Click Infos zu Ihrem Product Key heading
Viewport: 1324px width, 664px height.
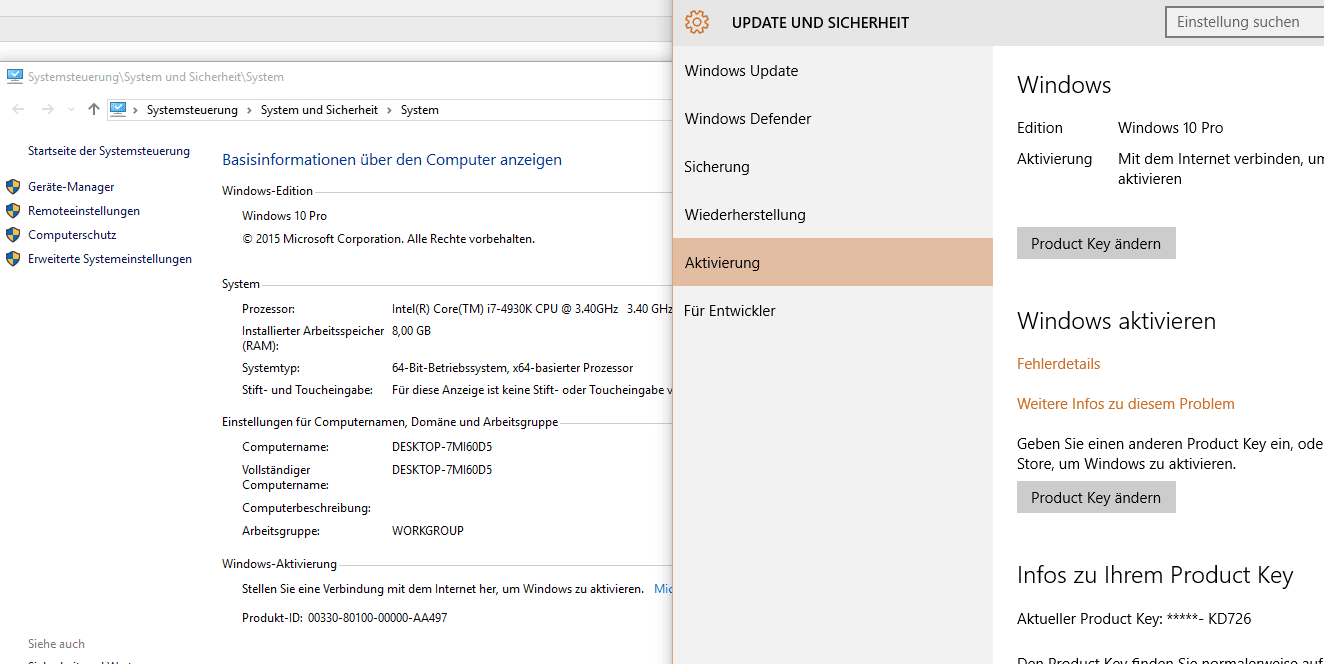click(1155, 575)
